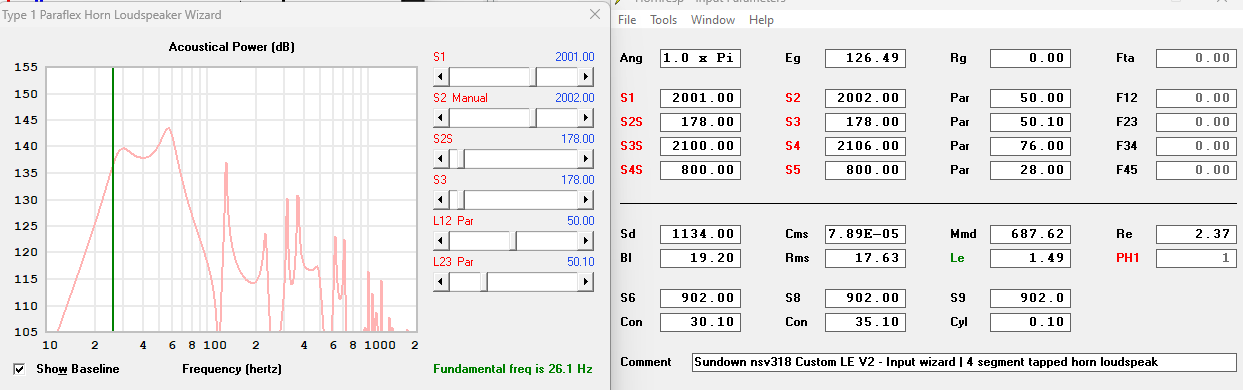
Task: Click the Le field showing 1.49
Action: 1030,258
